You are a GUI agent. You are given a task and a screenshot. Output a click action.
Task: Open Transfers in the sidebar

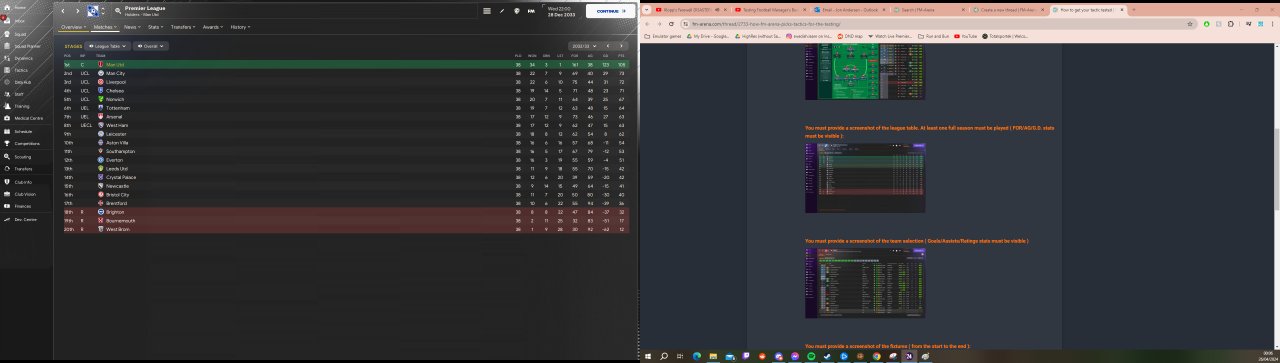[23, 169]
